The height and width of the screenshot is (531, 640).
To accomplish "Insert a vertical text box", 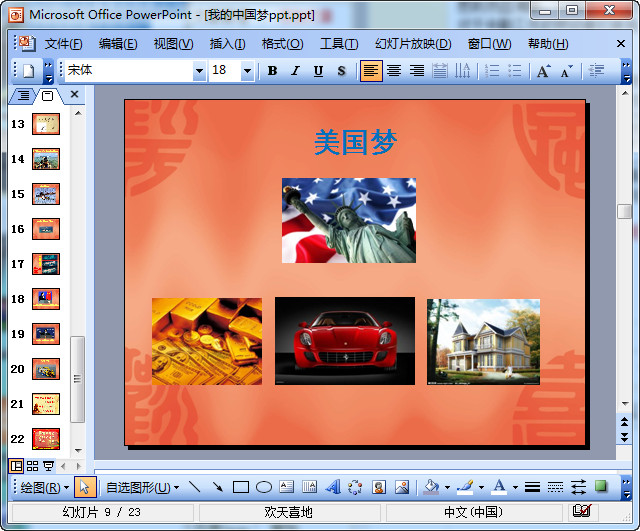I will 309,487.
